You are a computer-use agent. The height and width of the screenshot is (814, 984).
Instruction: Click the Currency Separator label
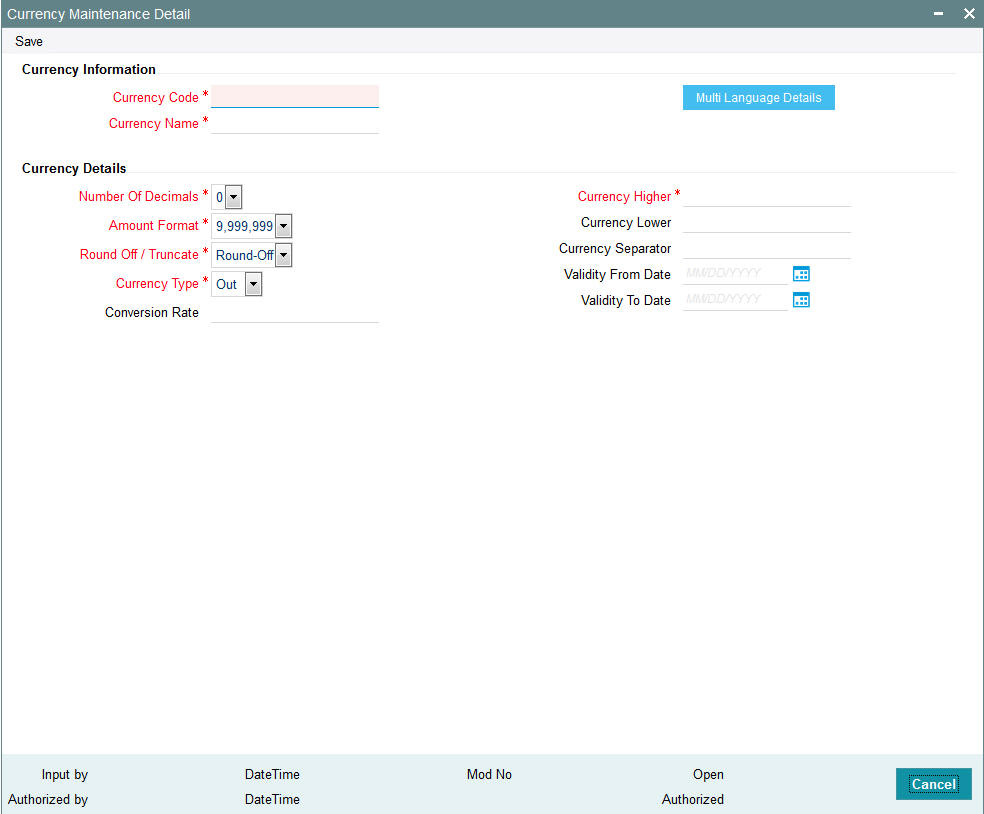615,249
